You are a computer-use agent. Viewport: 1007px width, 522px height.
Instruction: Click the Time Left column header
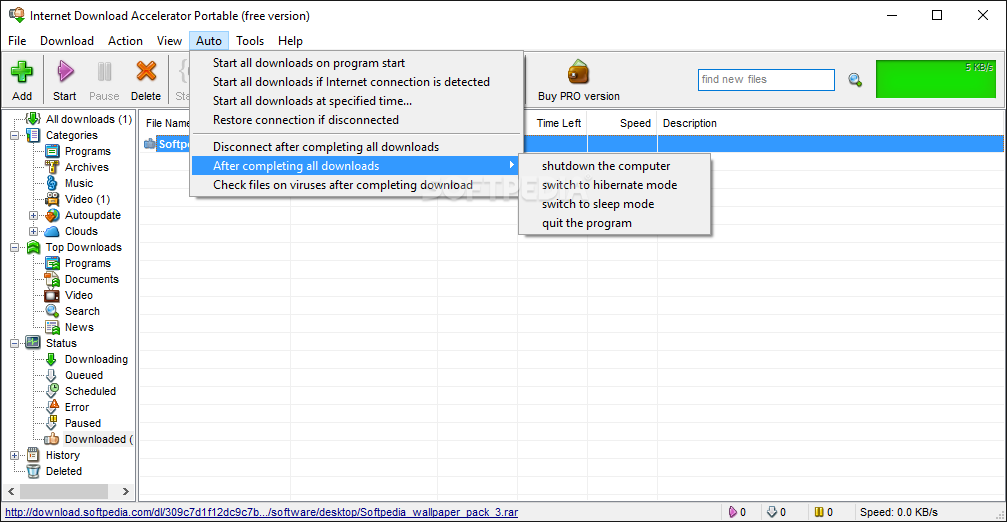tap(557, 123)
